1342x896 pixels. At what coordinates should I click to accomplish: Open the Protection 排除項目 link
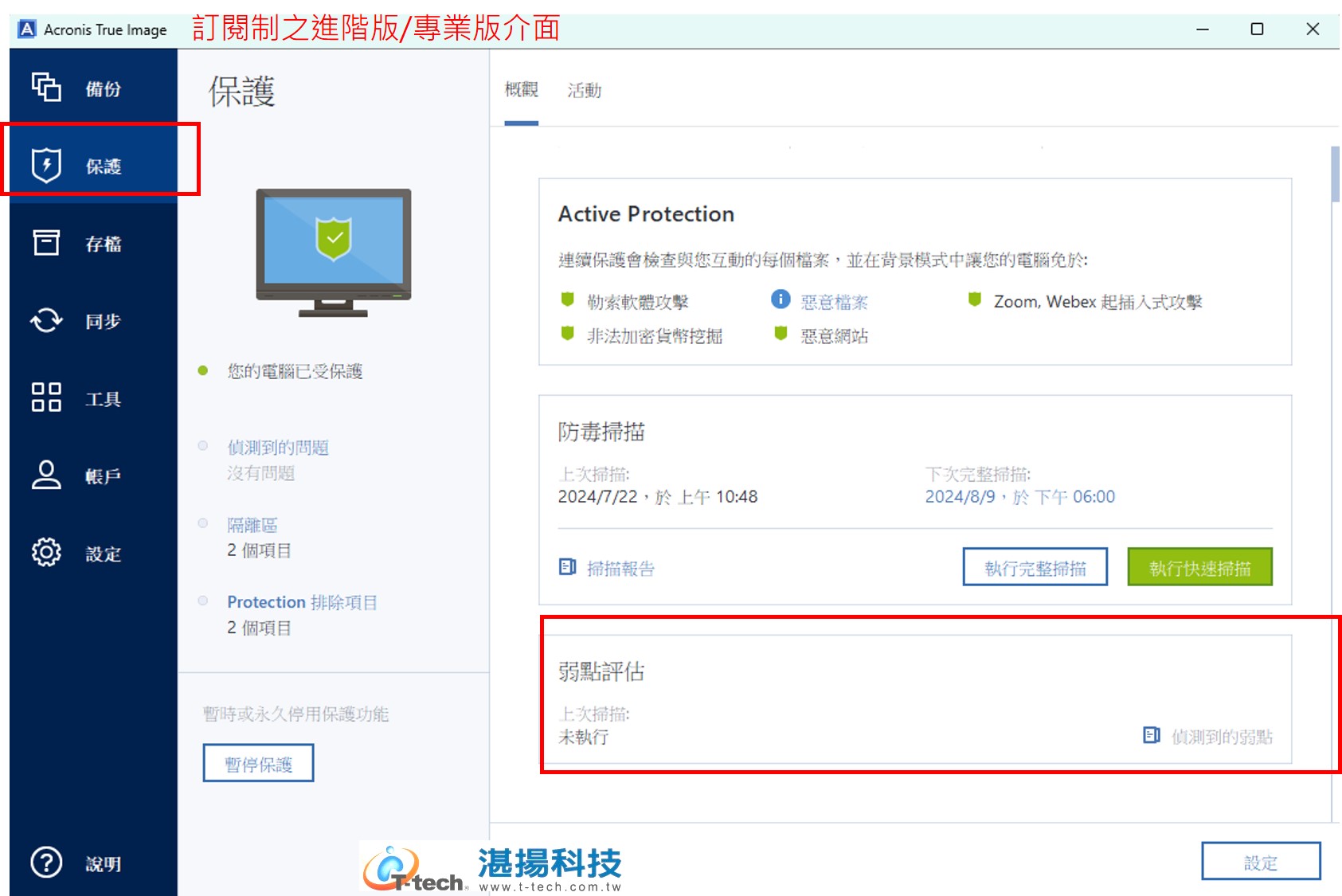(x=302, y=602)
